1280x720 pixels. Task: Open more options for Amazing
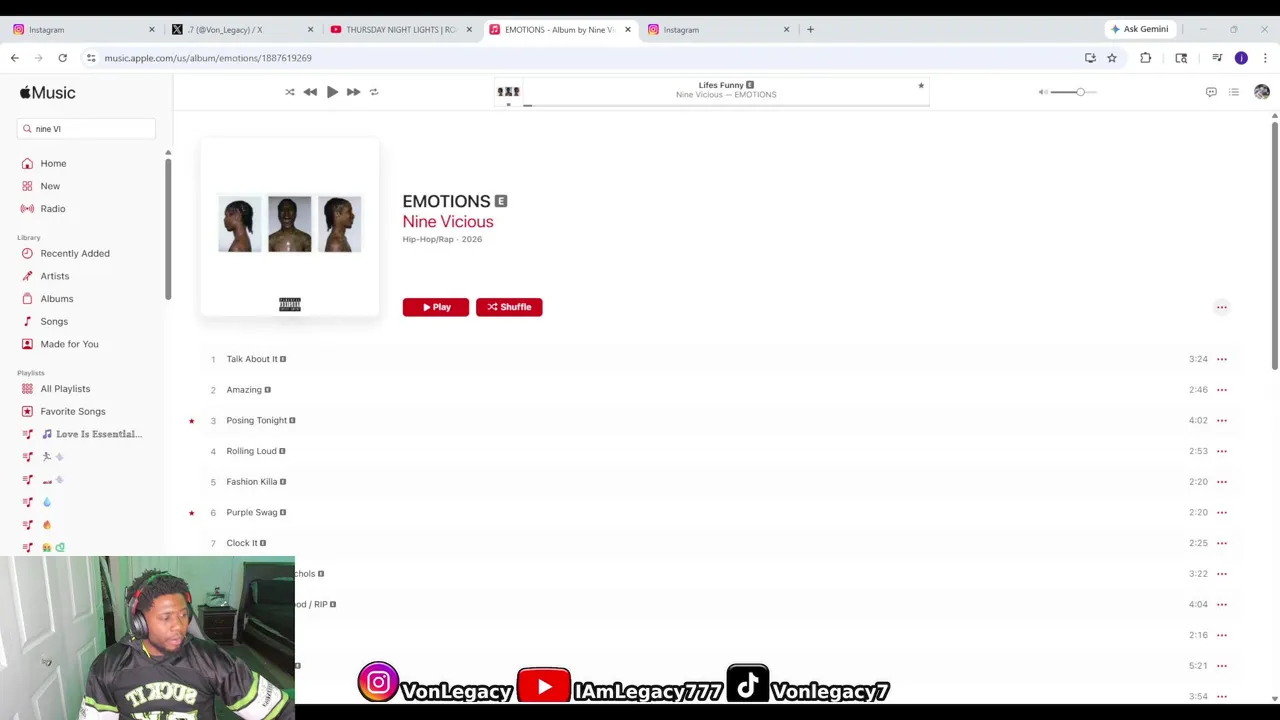(1222, 390)
